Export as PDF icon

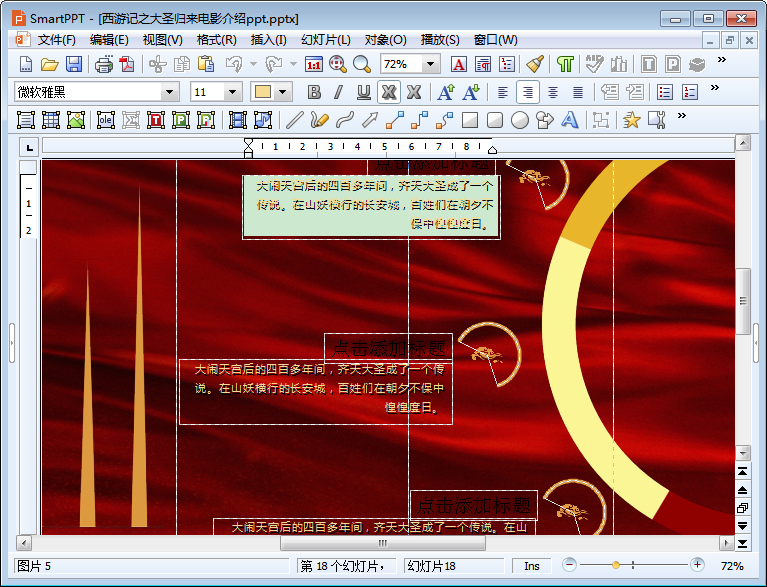pos(127,64)
